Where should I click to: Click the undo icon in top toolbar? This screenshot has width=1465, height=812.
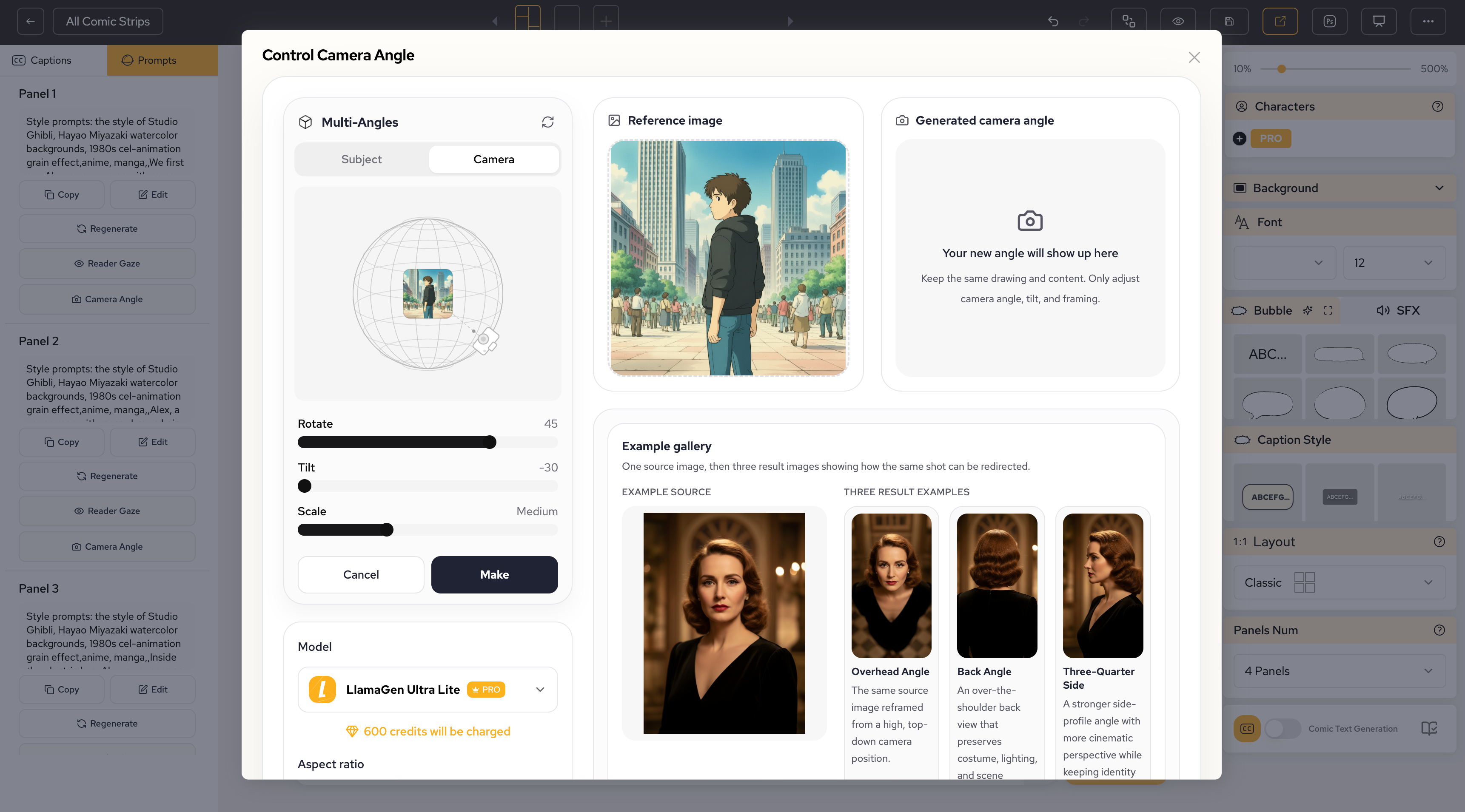click(1053, 21)
